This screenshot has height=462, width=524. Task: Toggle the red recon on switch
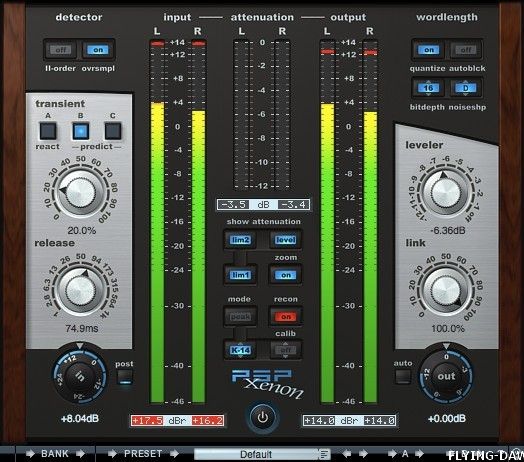pos(286,316)
